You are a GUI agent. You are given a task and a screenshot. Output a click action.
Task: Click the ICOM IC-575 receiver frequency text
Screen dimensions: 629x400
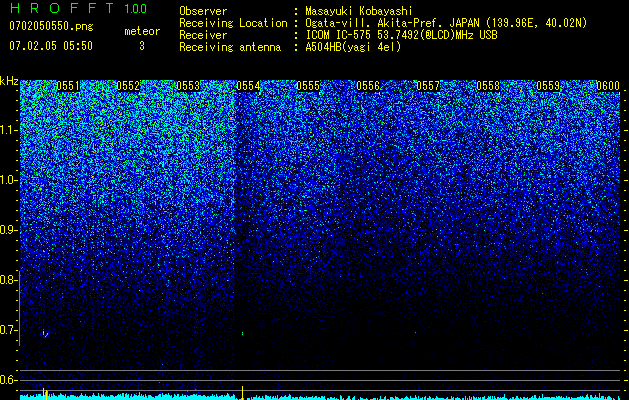(401, 35)
